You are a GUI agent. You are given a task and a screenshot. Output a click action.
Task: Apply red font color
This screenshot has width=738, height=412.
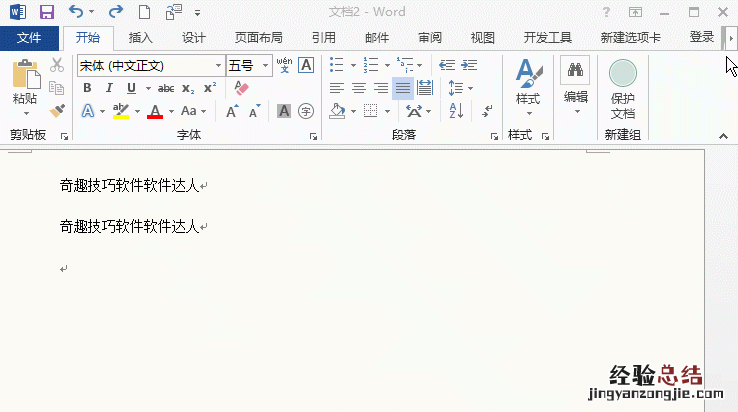[155, 111]
